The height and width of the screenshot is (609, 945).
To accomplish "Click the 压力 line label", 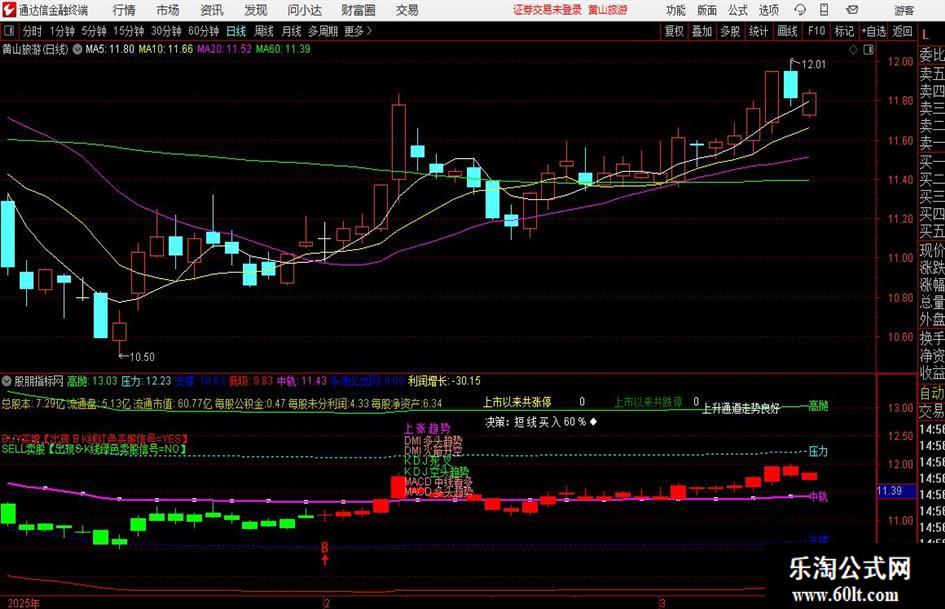I will pyautogui.click(x=818, y=452).
